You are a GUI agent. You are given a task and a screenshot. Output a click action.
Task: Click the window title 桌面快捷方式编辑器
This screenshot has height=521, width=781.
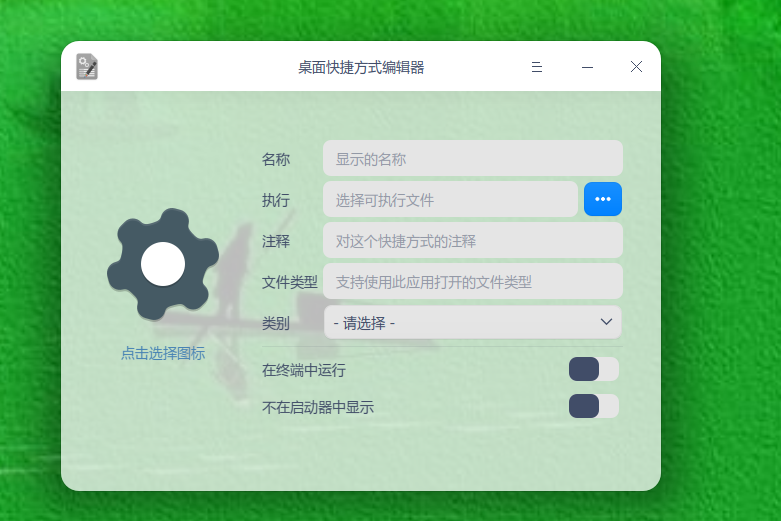(x=361, y=67)
